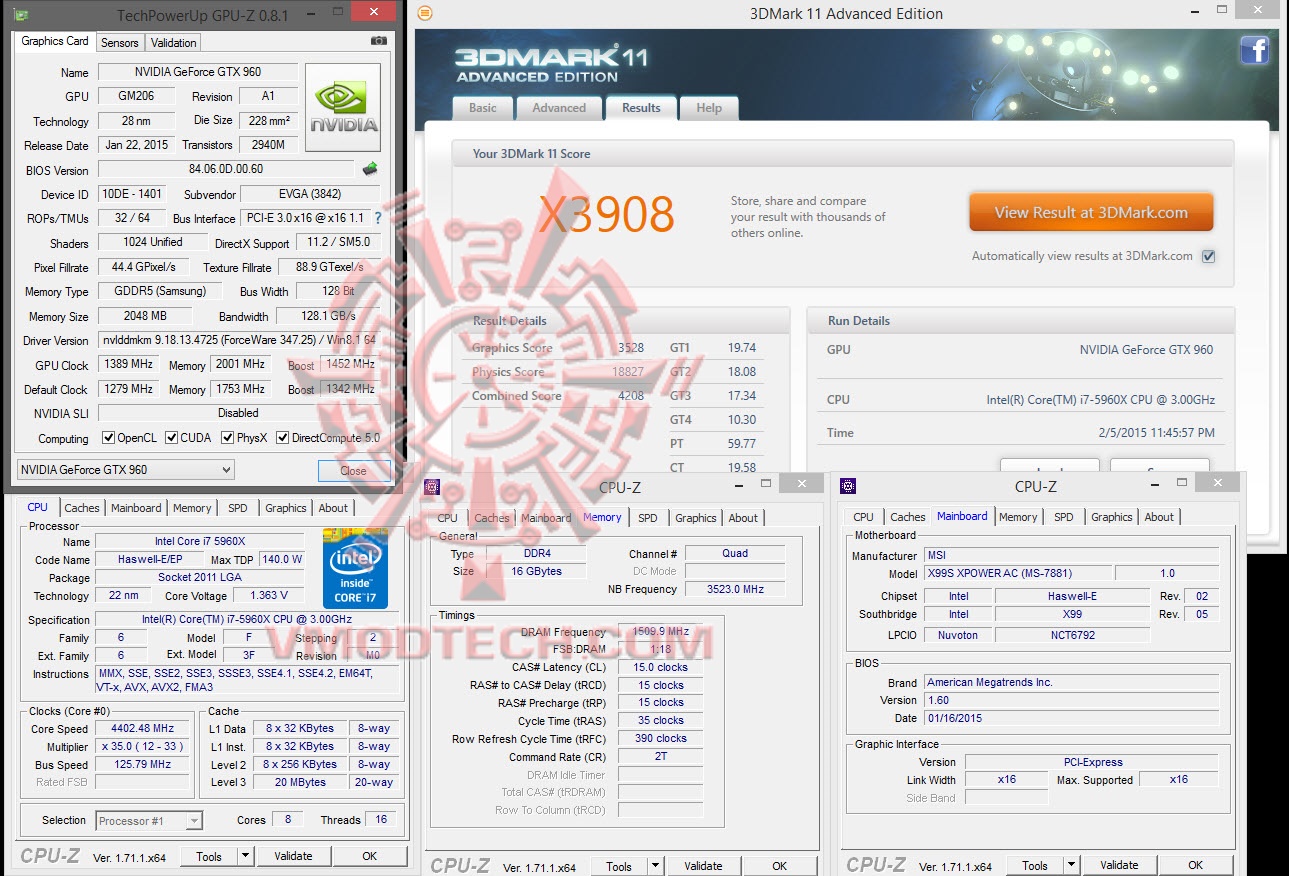Screen dimensions: 1289x876
Task: Toggle the PhysX checkbox
Action: (228, 438)
